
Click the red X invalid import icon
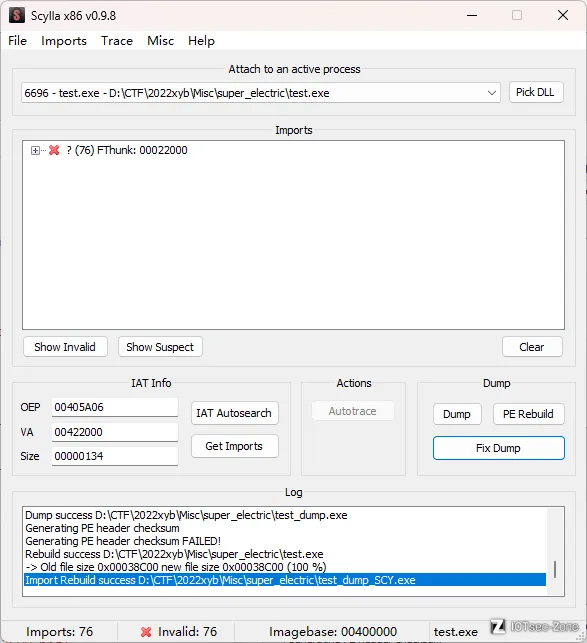pos(54,150)
